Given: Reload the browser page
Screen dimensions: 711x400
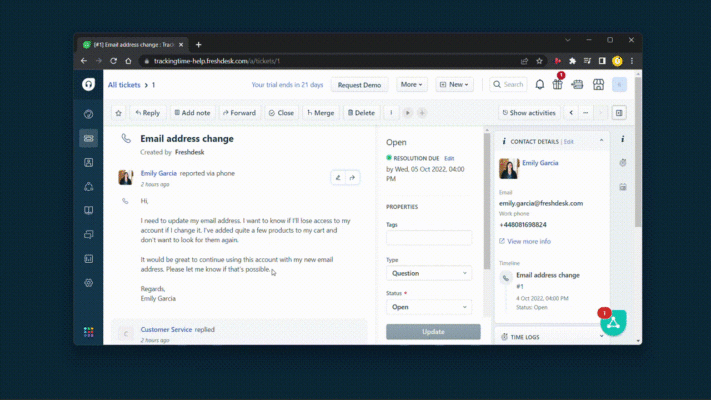Looking at the screenshot, I should click(113, 61).
